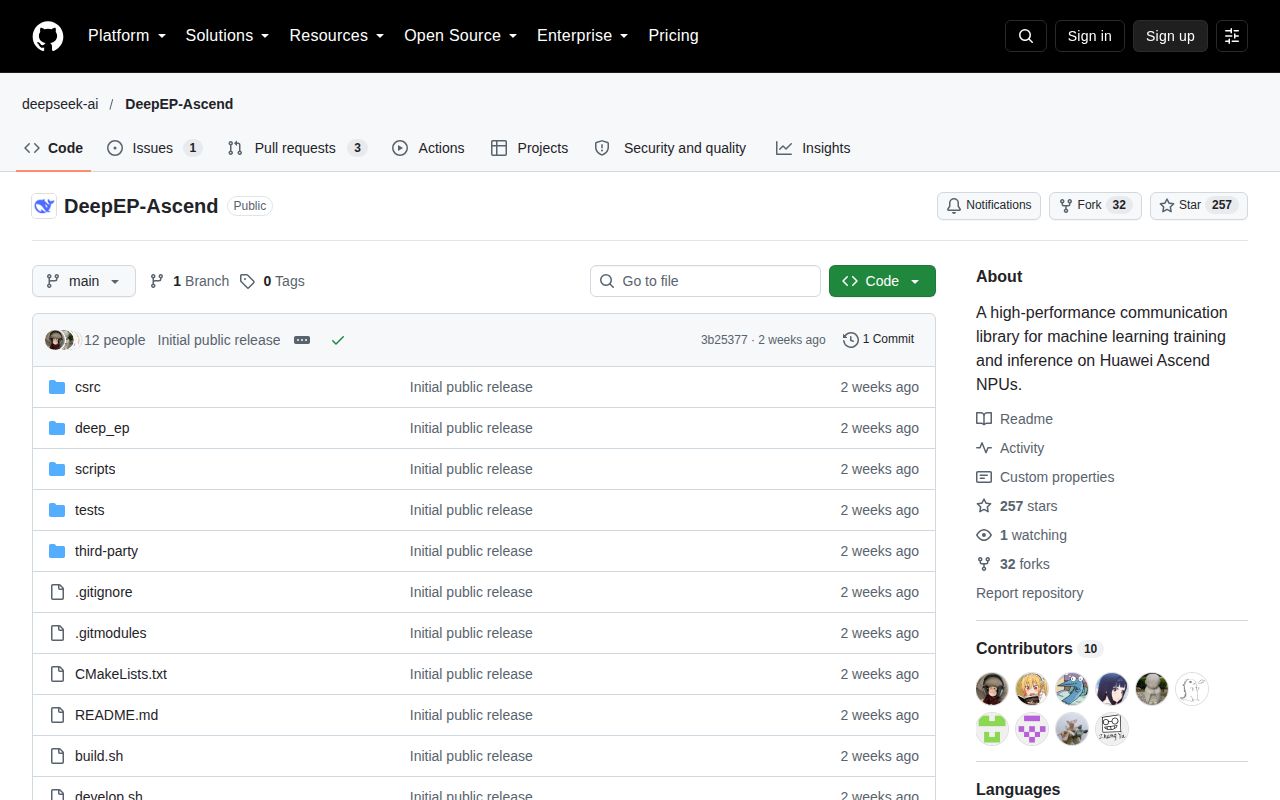Click the commit status green checkmark

tap(338, 340)
